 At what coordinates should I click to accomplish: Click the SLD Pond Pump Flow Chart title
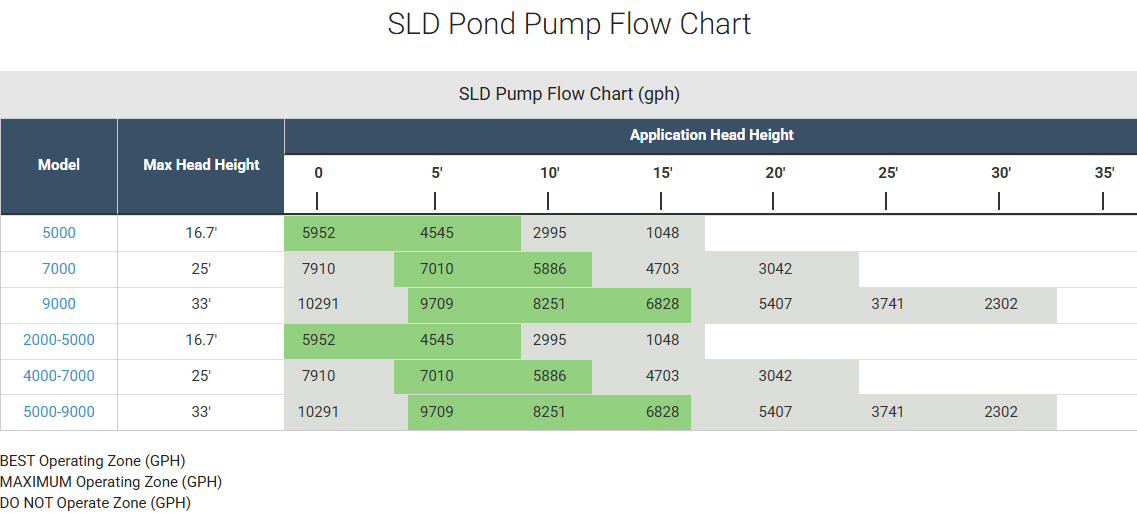coord(569,24)
